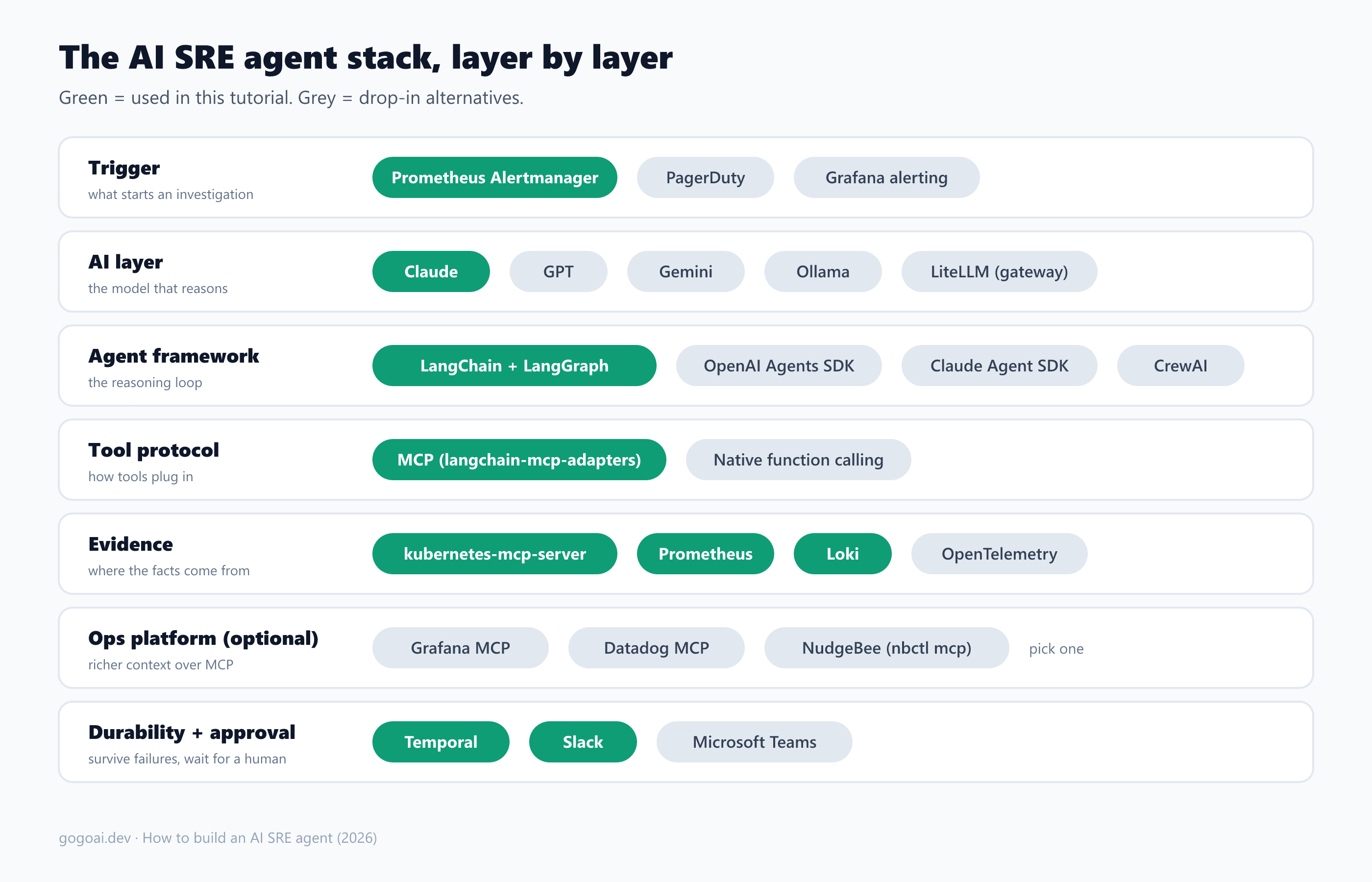This screenshot has height=882, width=1372.
Task: Click "how tools plug in" subtitle
Action: coord(140,476)
